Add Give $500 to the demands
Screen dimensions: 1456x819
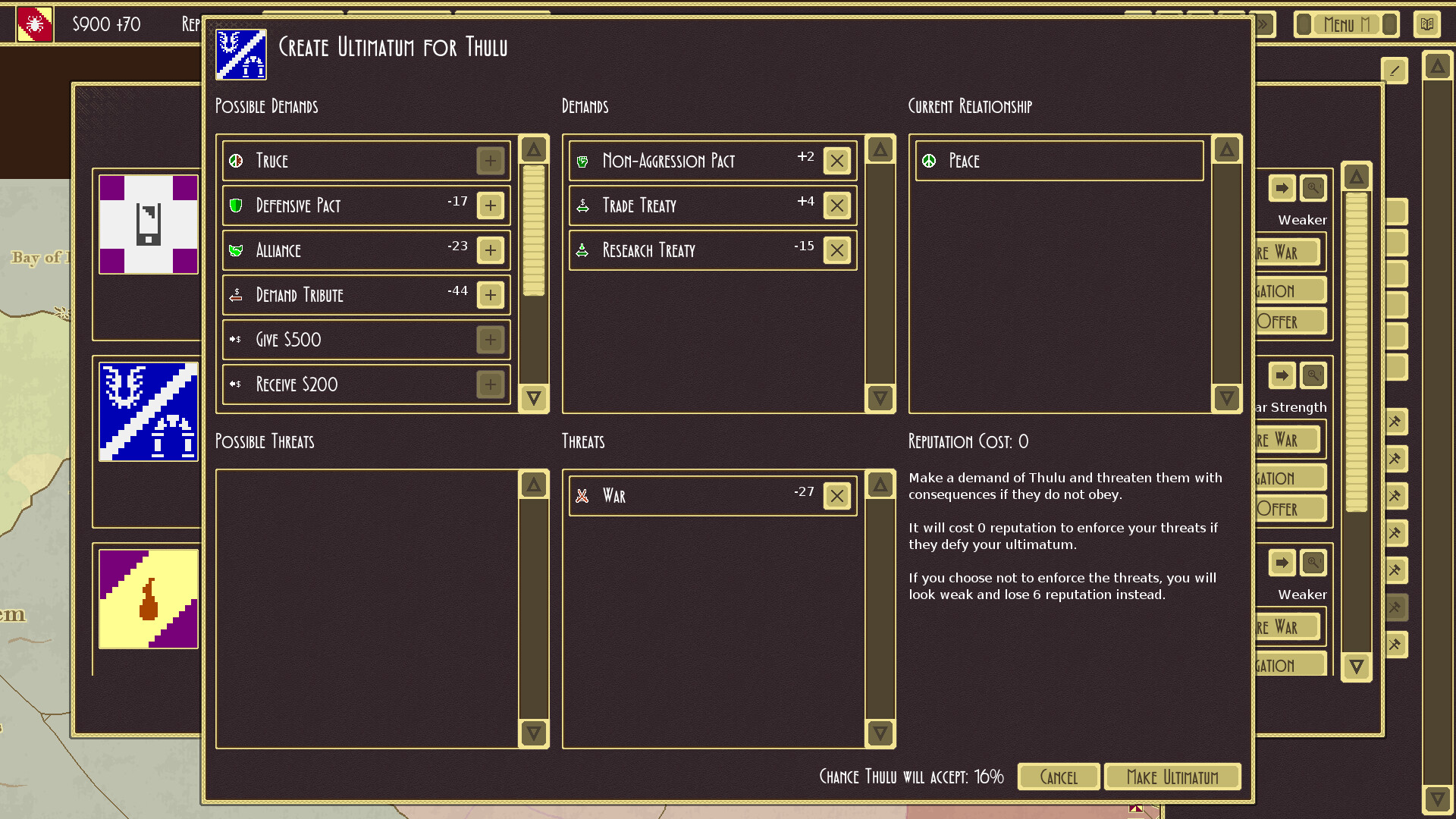pyautogui.click(x=490, y=340)
